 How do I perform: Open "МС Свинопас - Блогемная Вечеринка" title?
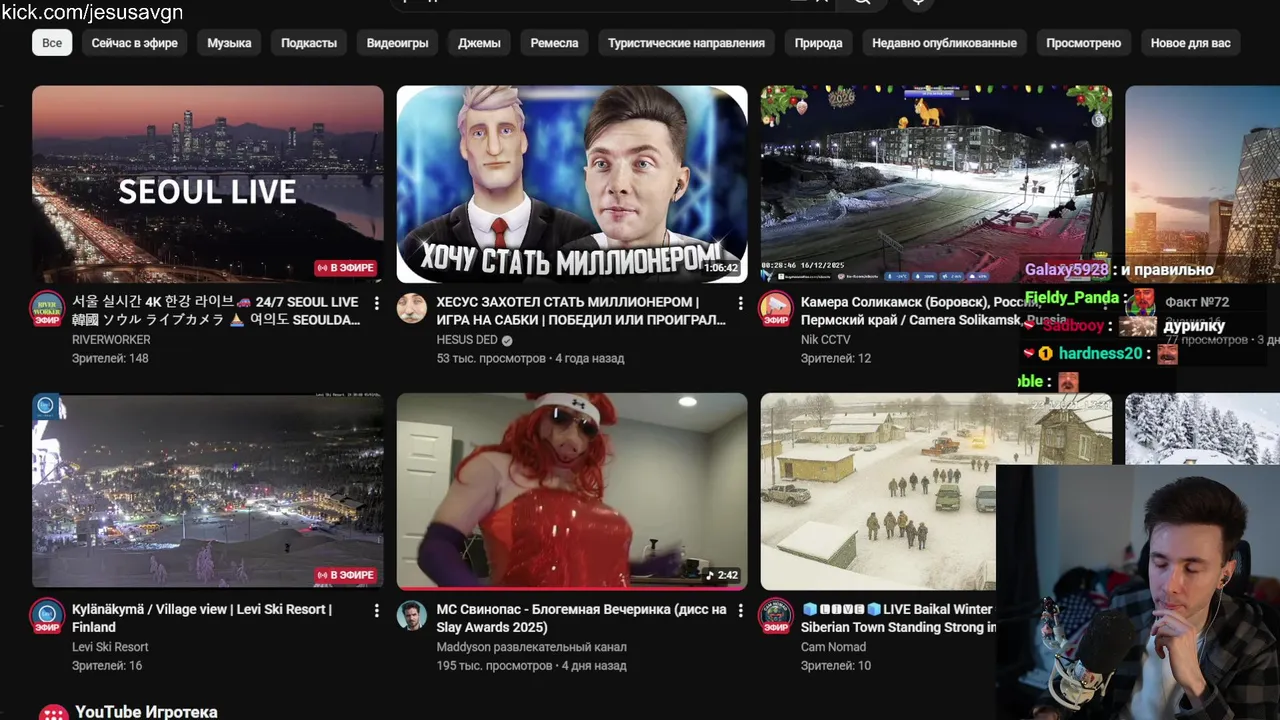[581, 618]
